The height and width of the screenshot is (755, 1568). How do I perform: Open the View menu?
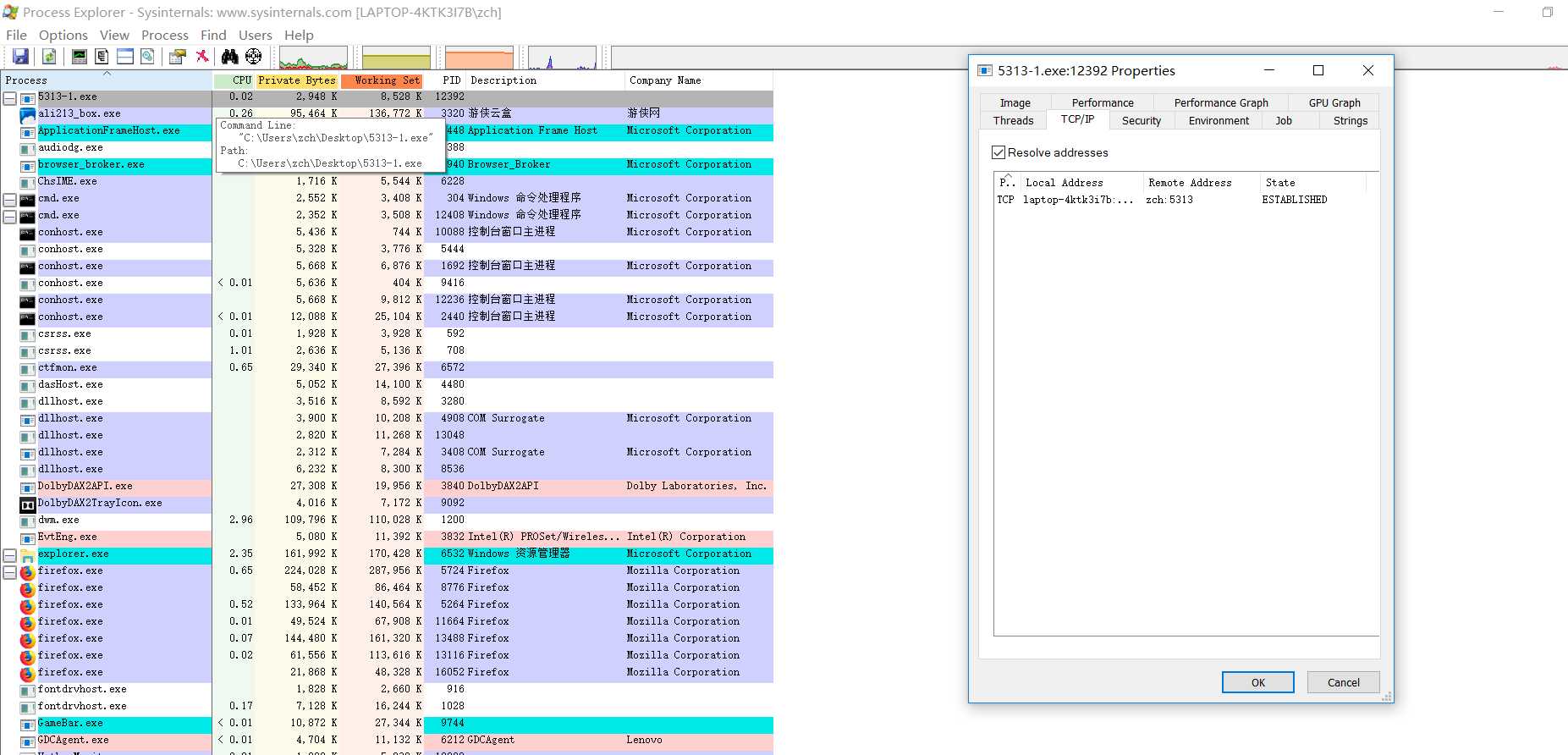pyautogui.click(x=114, y=35)
